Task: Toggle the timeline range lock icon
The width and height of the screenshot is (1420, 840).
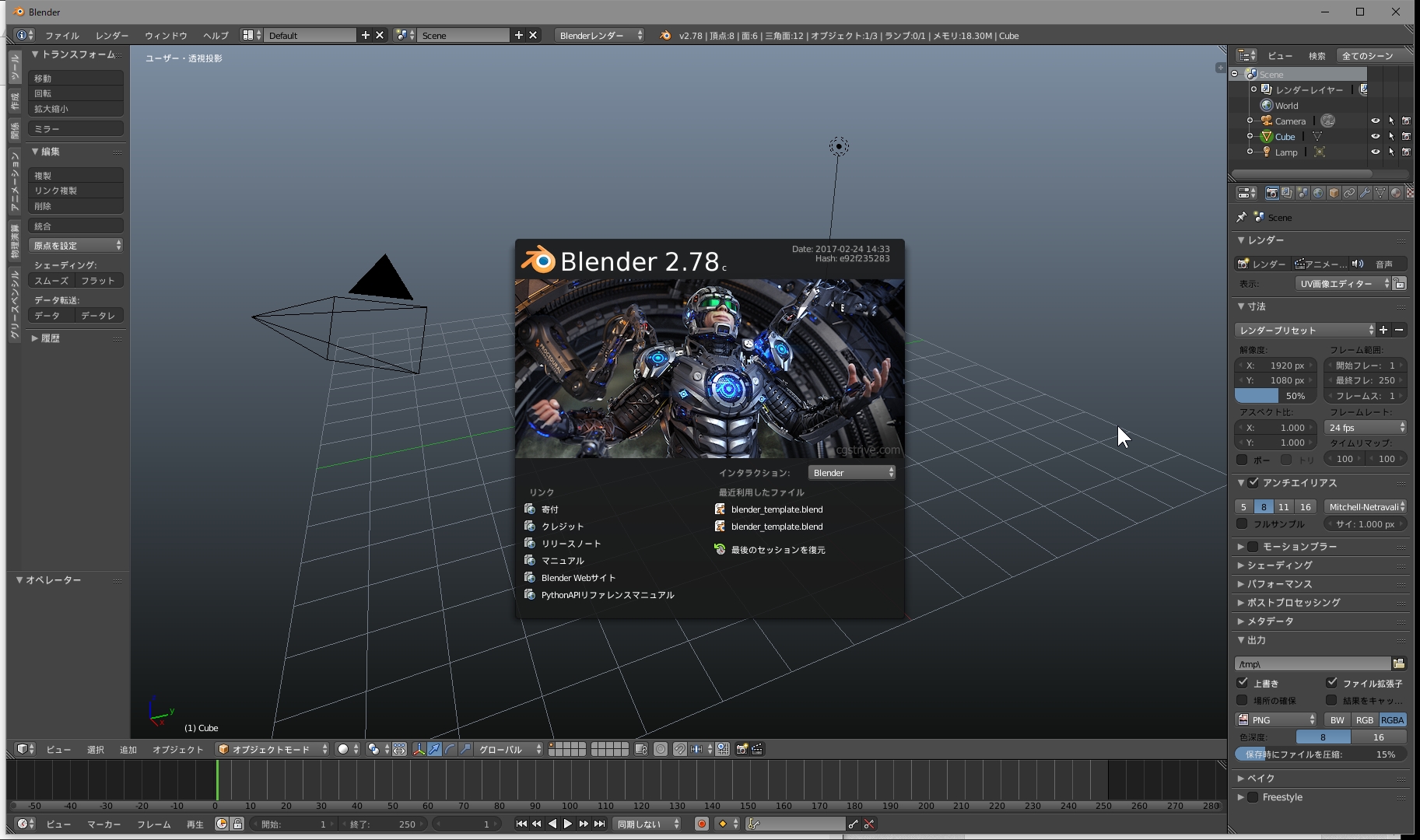Action: tap(237, 824)
